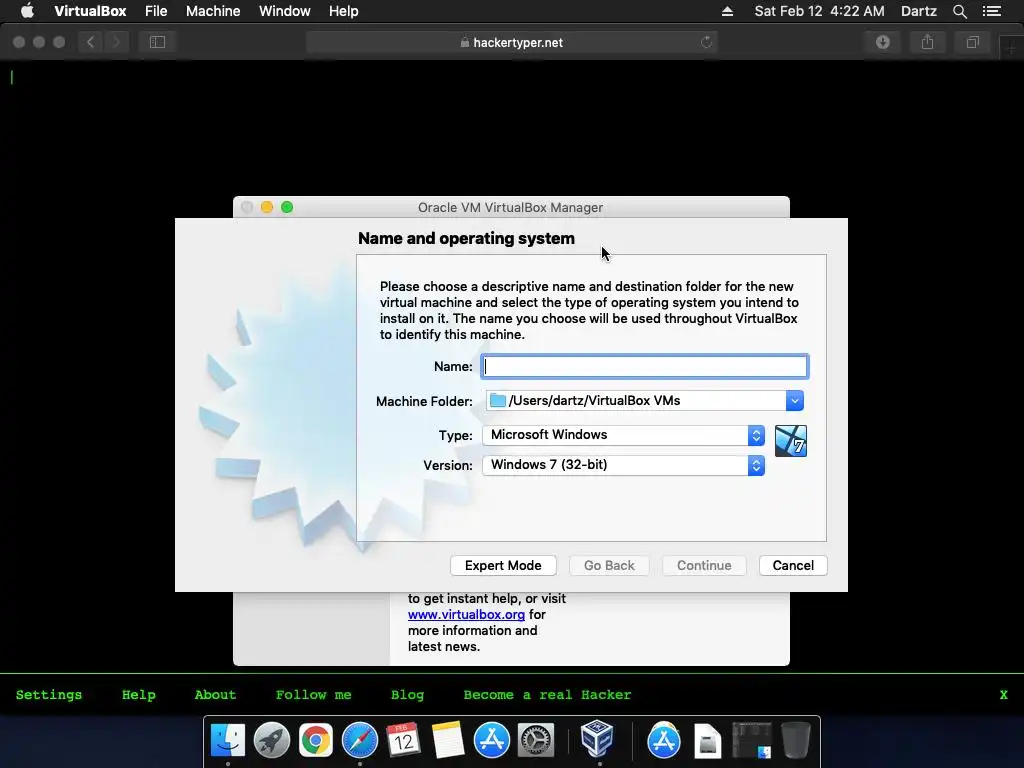Open the VirtualBox application menu
The width and height of the screenshot is (1024, 768).
tap(90, 11)
